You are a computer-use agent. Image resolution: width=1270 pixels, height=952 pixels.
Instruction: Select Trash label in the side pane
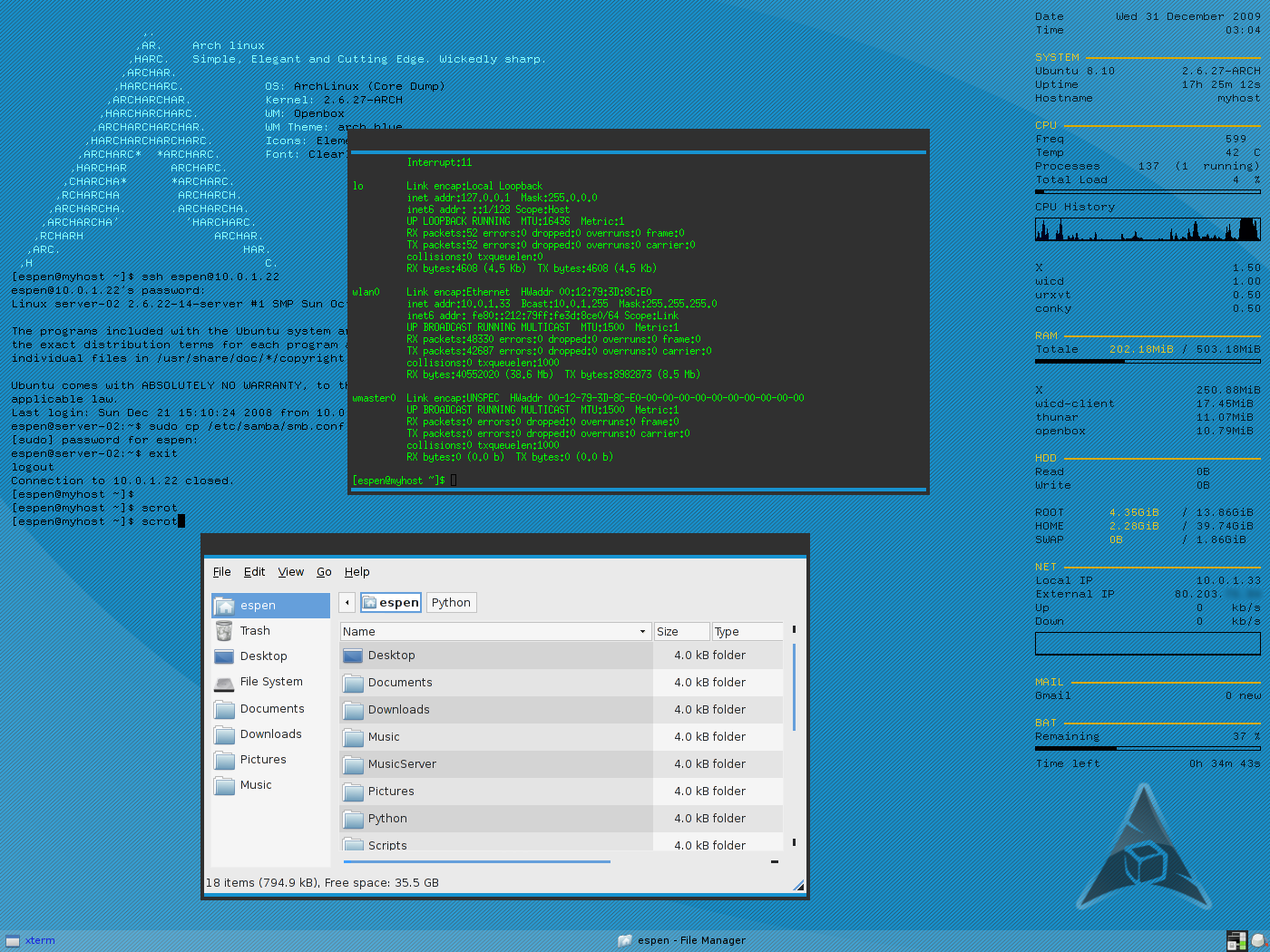click(x=255, y=631)
